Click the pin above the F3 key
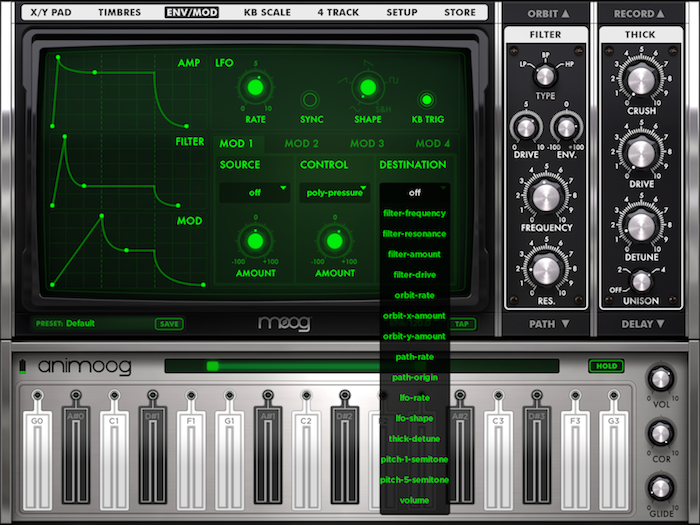Viewport: 700px width, 525px height. (575, 396)
